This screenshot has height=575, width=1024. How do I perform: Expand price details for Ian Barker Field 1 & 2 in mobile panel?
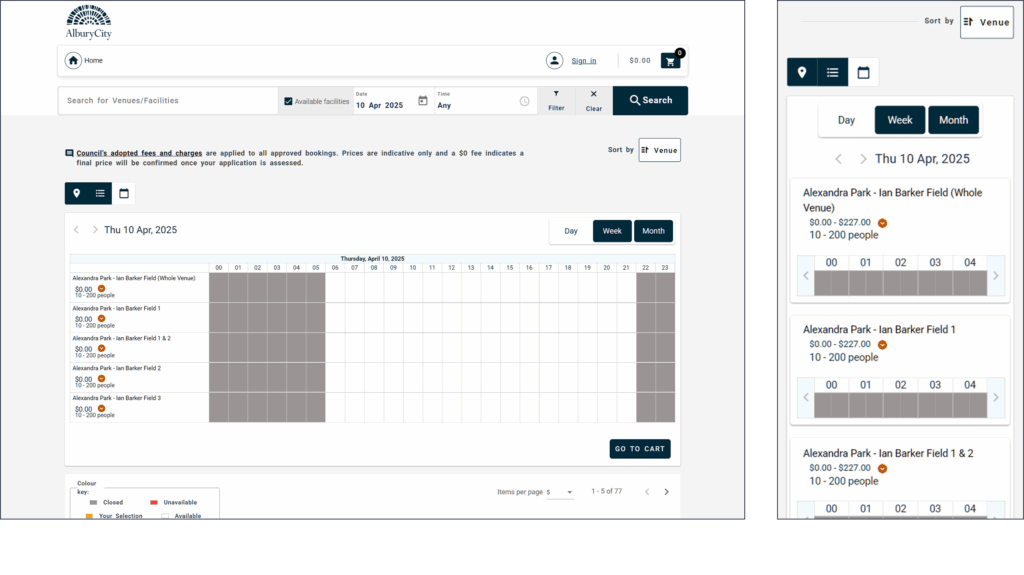coord(882,468)
